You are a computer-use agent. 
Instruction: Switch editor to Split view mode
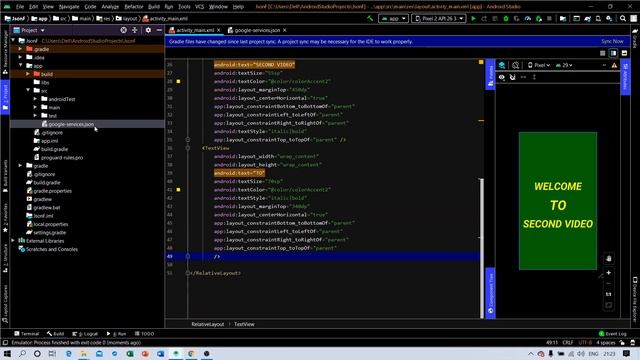(x=613, y=53)
